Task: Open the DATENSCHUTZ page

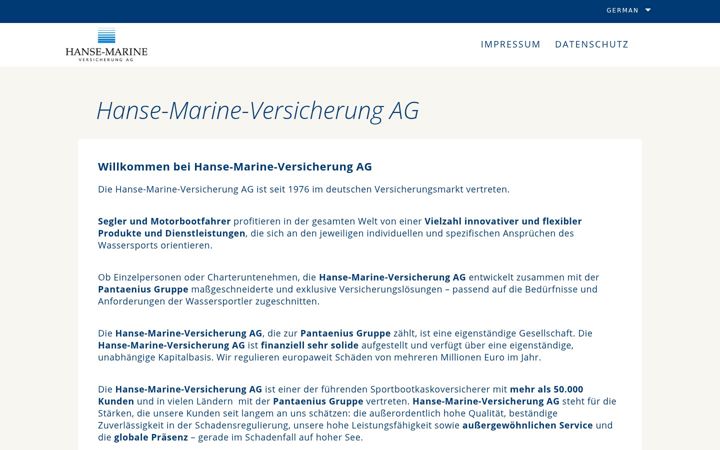Action: (x=591, y=45)
